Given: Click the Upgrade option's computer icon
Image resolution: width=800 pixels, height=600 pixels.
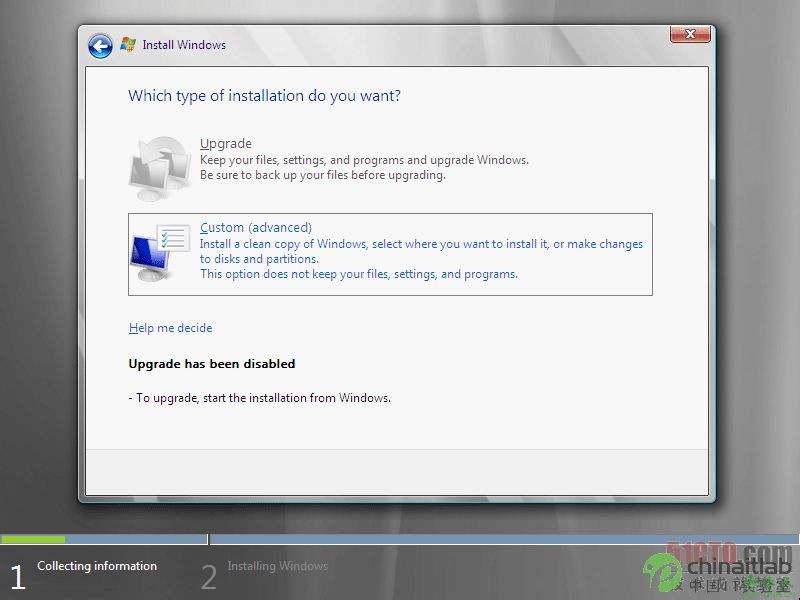Looking at the screenshot, I should [x=159, y=168].
